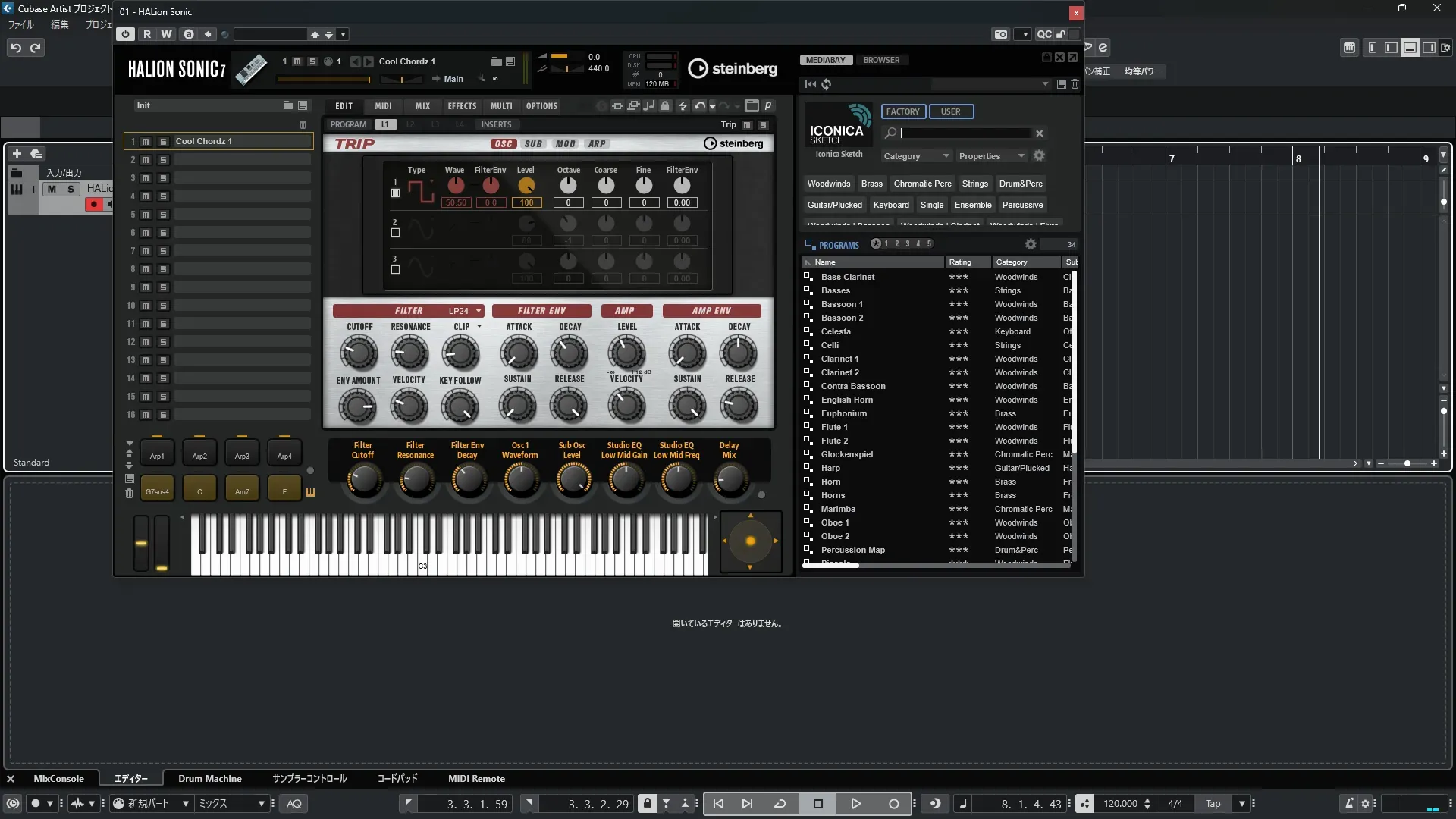The height and width of the screenshot is (819, 1456).
Task: Open the Category filter dropdown
Action: point(916,156)
